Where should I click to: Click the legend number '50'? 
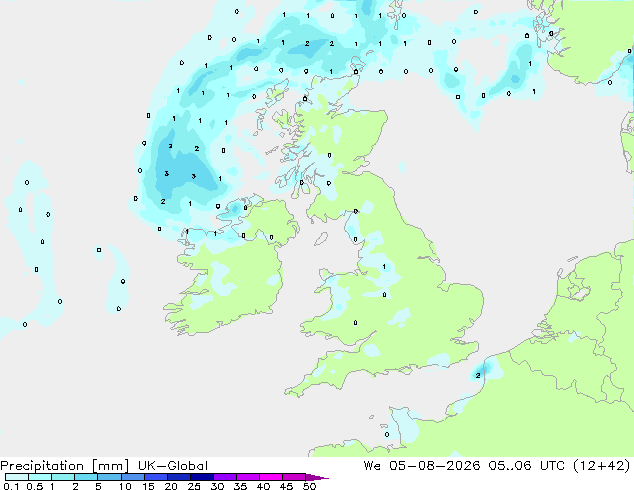[x=309, y=486]
